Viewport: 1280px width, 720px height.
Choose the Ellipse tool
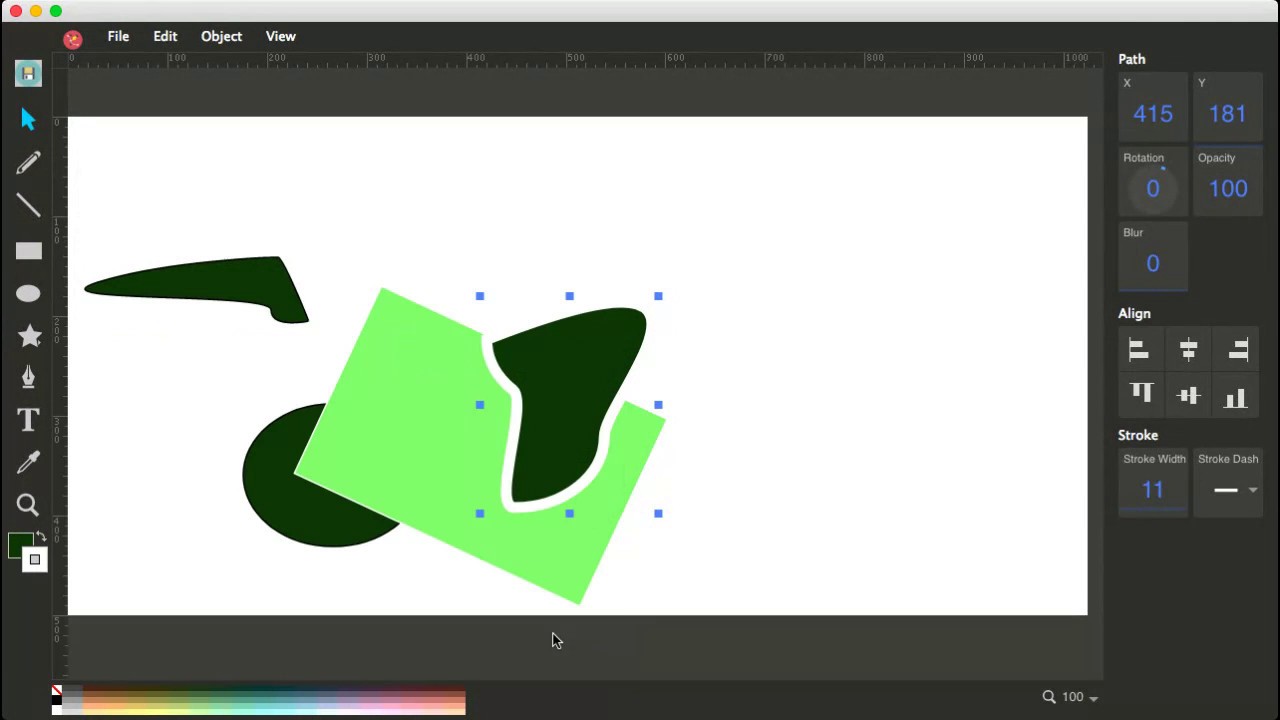[27, 292]
